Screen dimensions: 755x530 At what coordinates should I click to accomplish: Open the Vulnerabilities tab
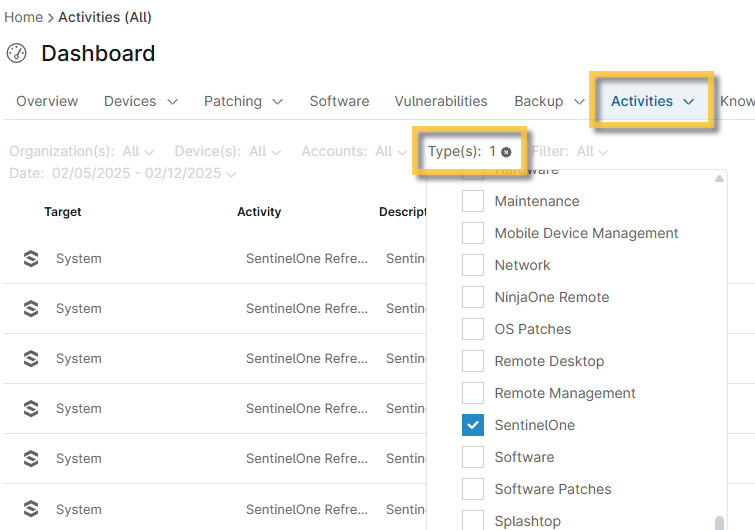pos(441,101)
